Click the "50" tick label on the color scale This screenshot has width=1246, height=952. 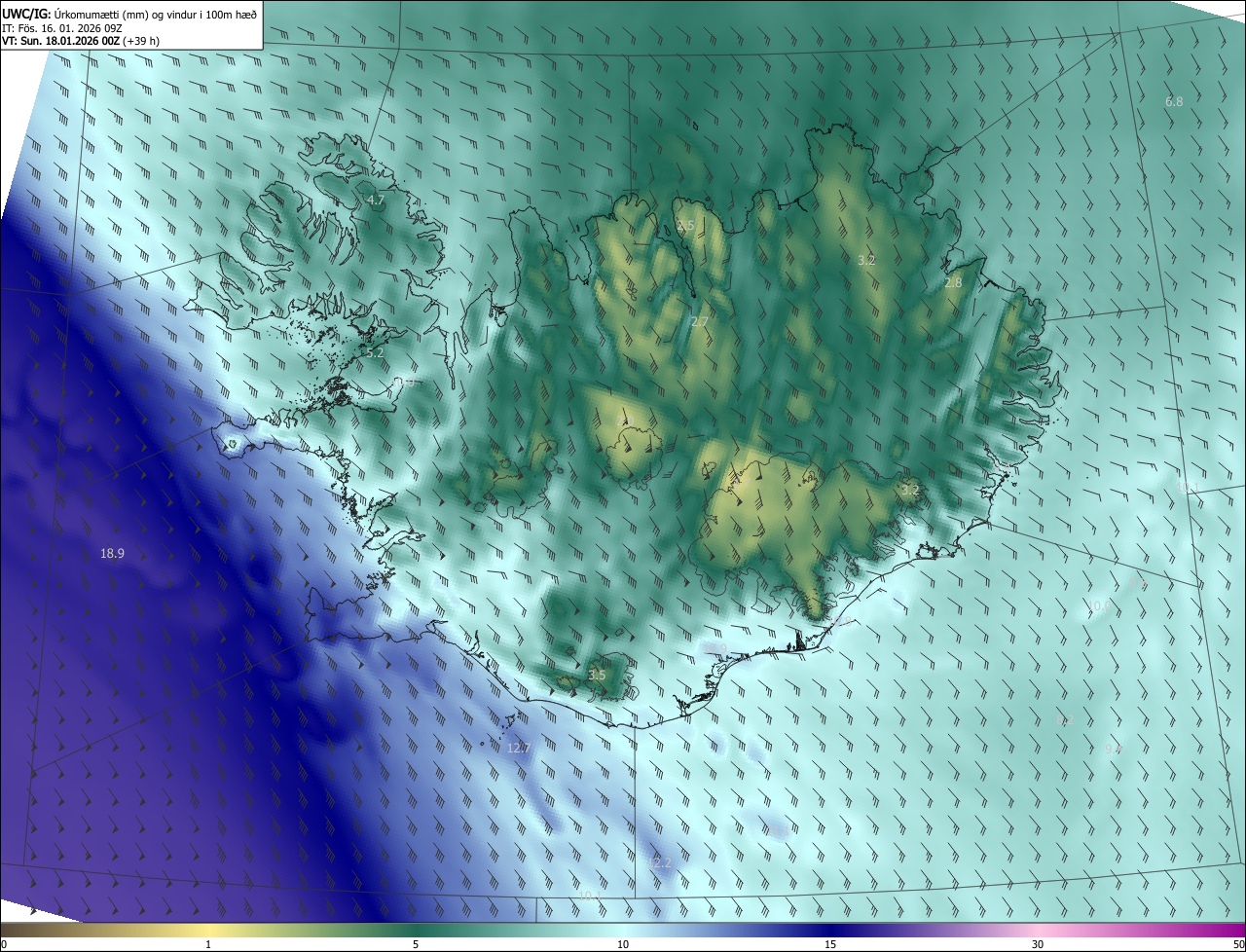click(x=1238, y=945)
